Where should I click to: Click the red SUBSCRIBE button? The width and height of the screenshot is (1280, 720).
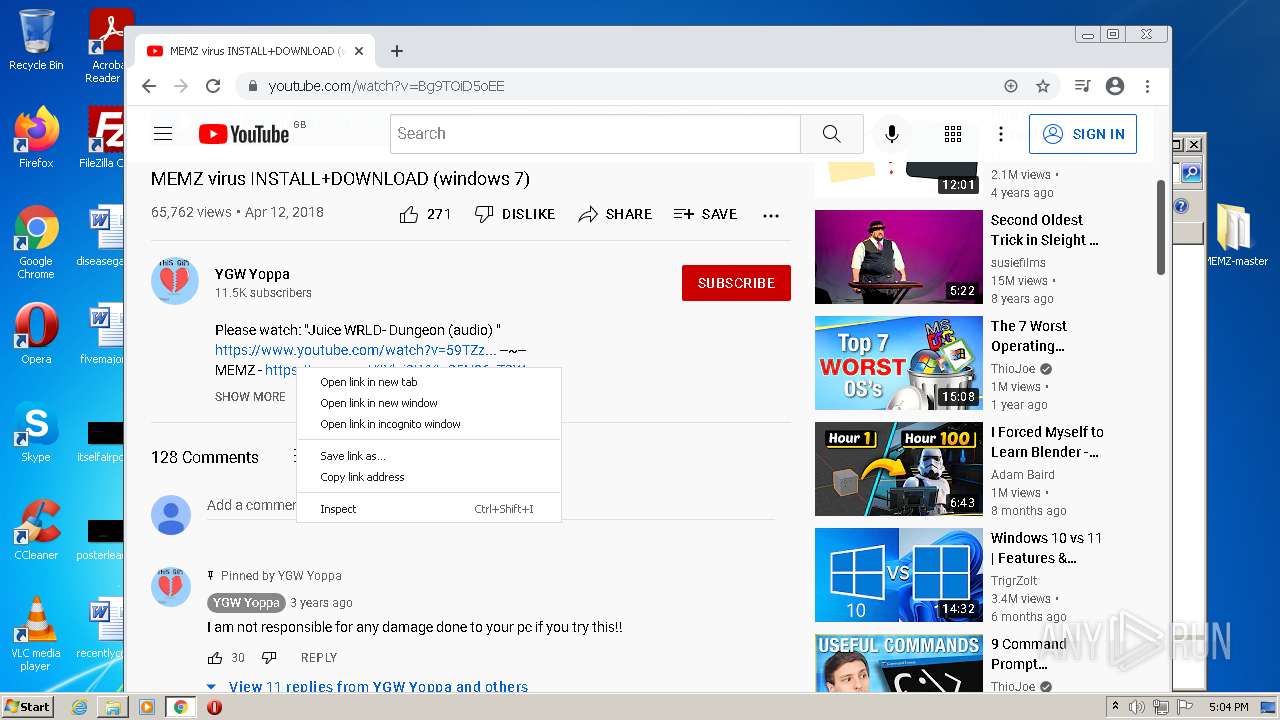736,283
